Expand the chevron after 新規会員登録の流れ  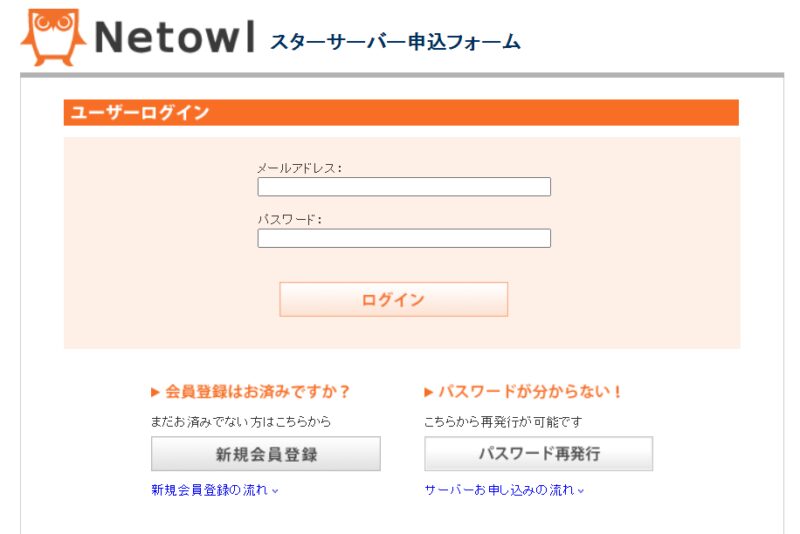[x=275, y=491]
